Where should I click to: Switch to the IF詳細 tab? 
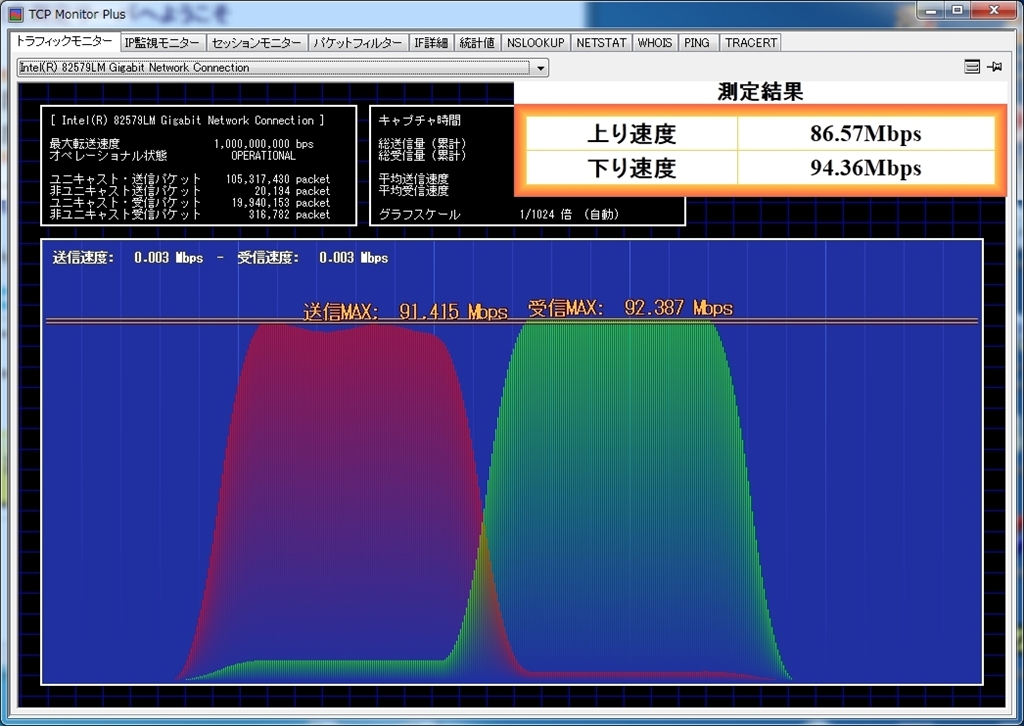tap(432, 43)
